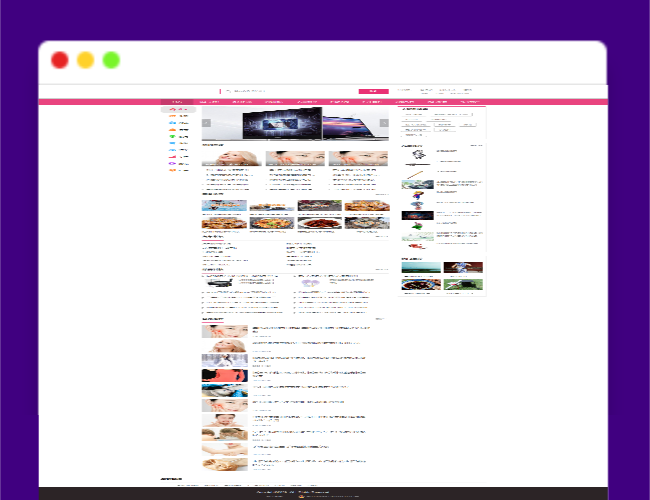Screen dimensions: 650x500
Task: Select the highlighted first tab in pink navigation bar
Action: (x=177, y=101)
